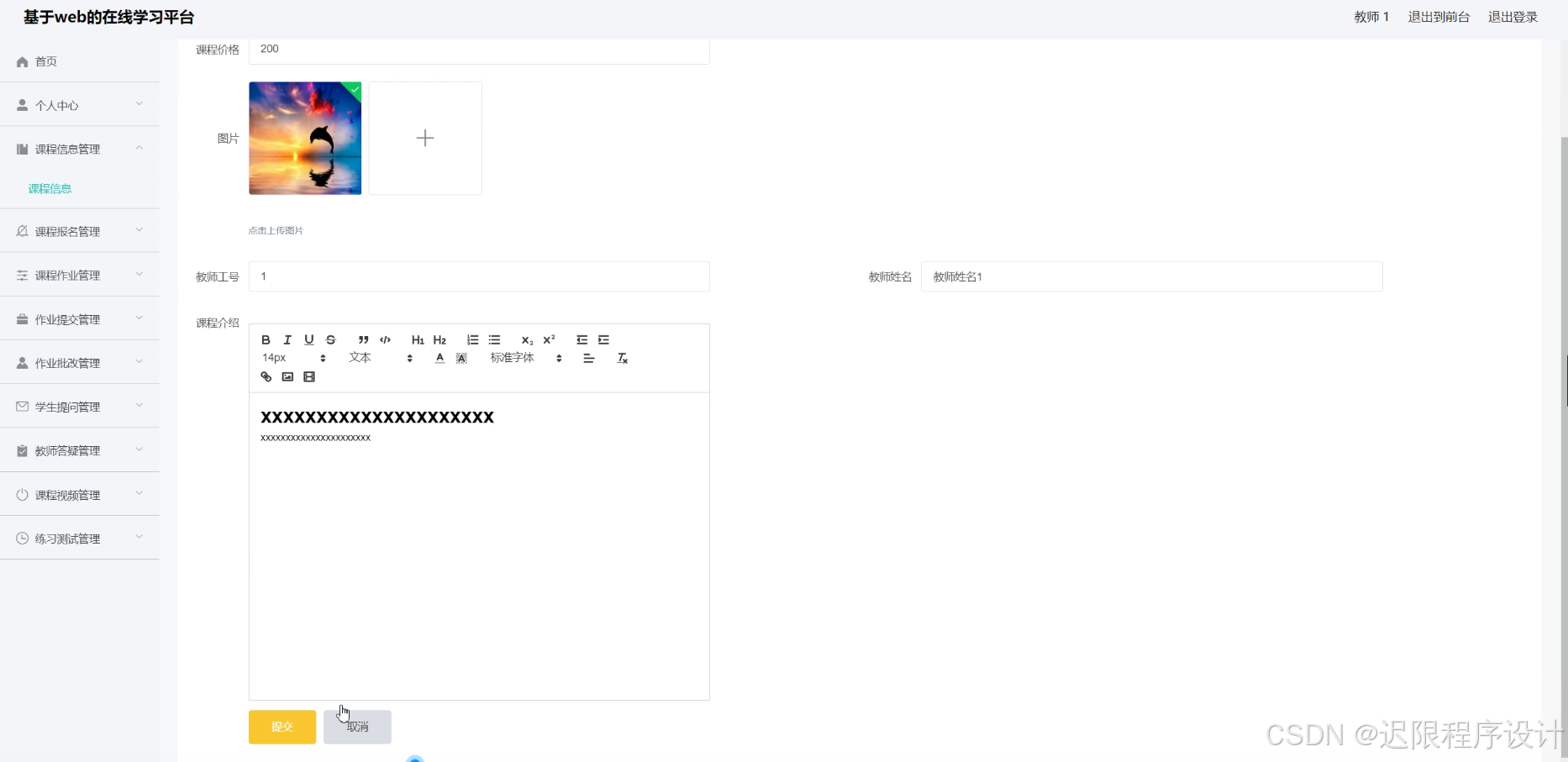1568x762 pixels.
Task: Insert an image into the course introduction
Action: pyautogui.click(x=287, y=376)
